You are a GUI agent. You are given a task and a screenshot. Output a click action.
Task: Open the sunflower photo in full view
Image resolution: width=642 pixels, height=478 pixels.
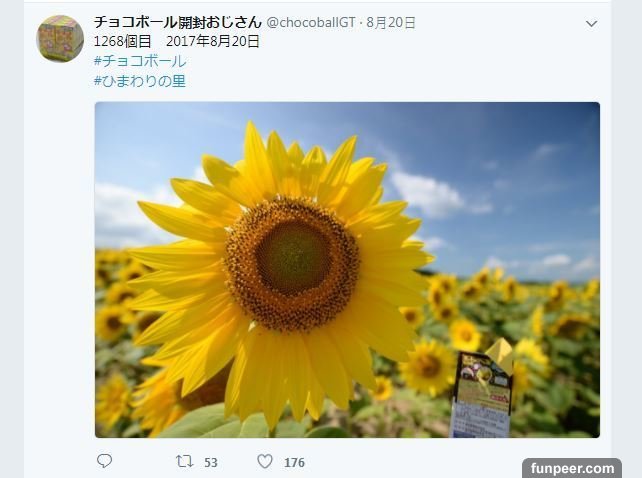[x=347, y=270]
